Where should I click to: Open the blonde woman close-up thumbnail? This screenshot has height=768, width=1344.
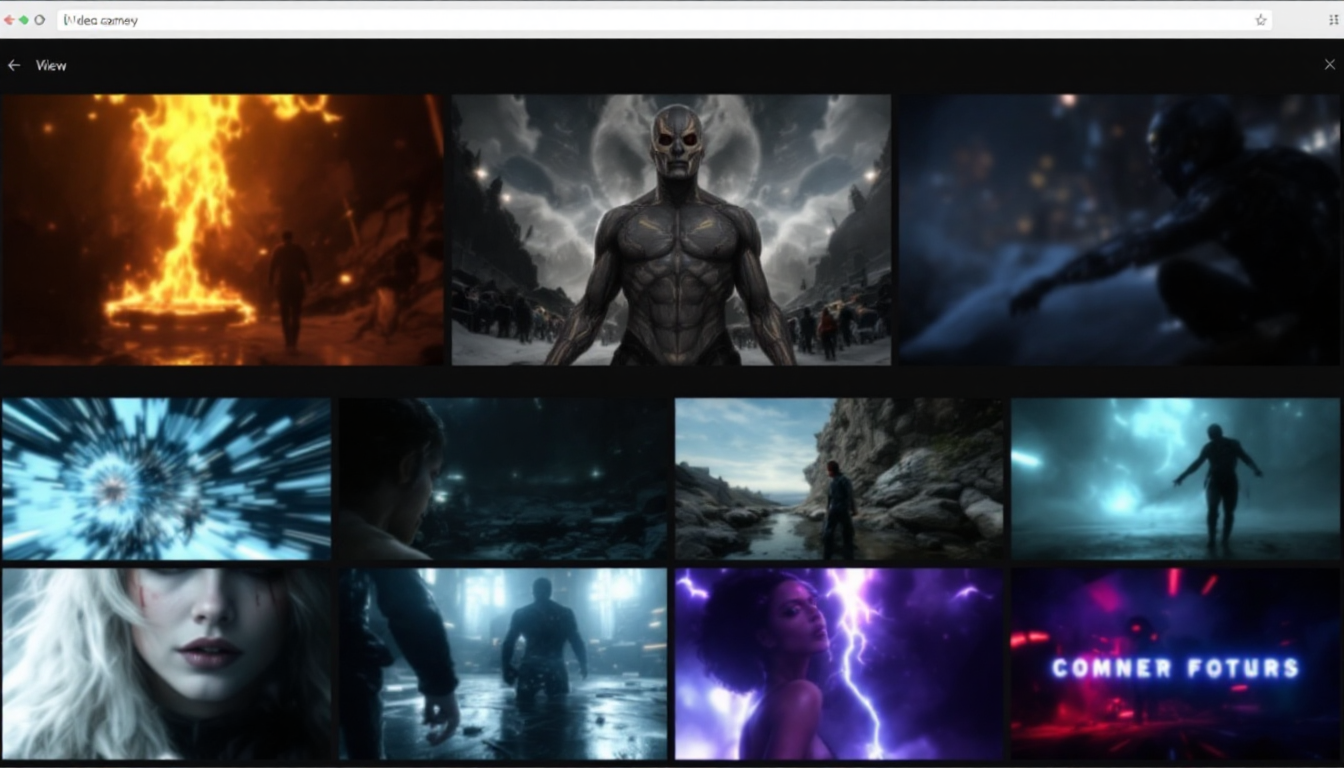tap(164, 665)
